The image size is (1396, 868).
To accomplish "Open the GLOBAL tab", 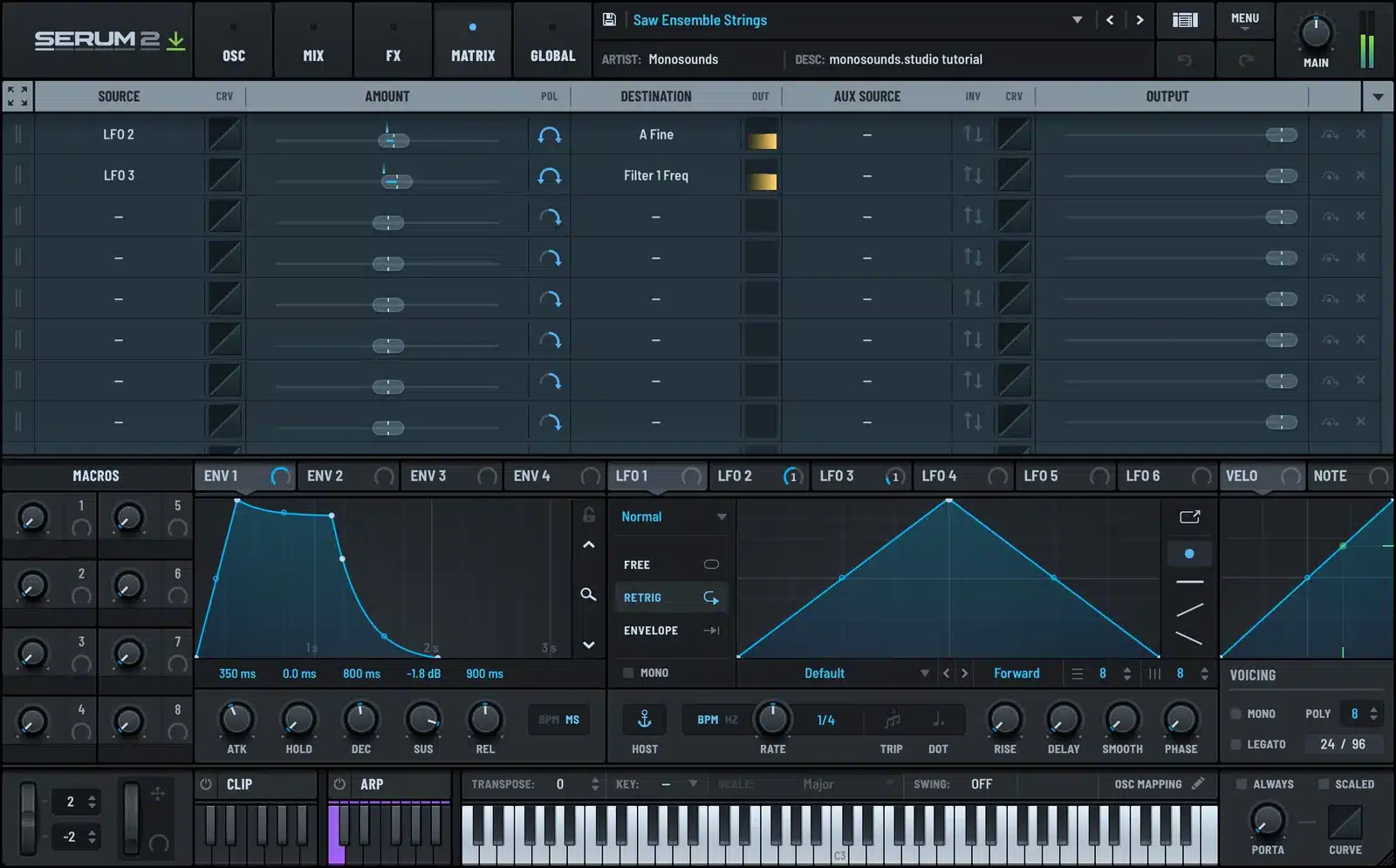I will [x=552, y=40].
